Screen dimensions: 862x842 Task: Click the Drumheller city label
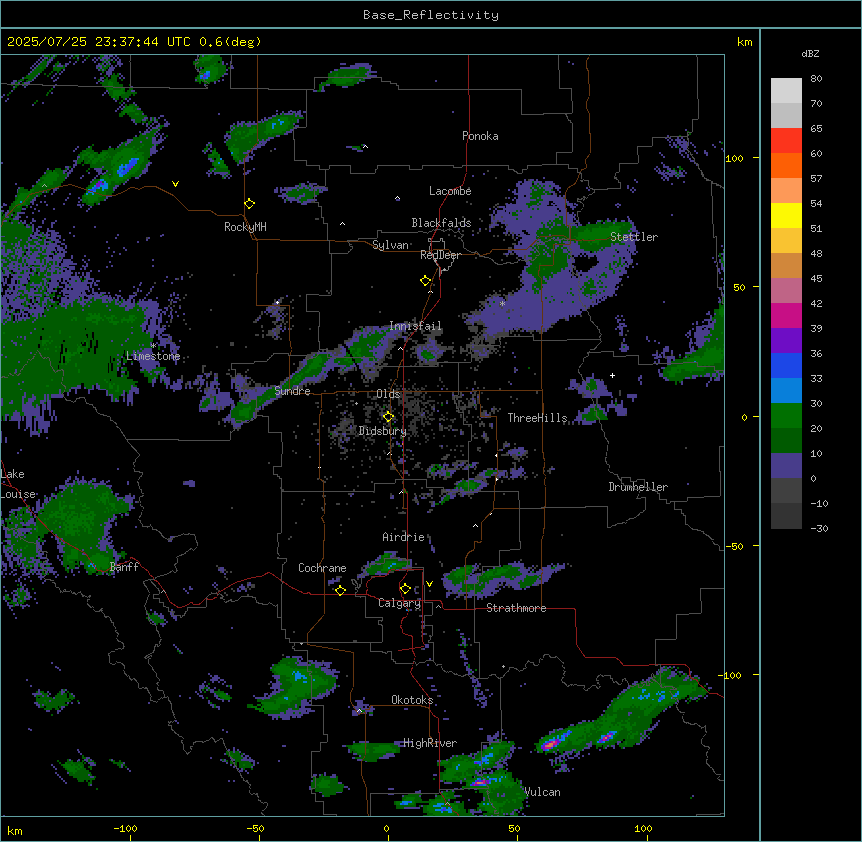pos(638,487)
